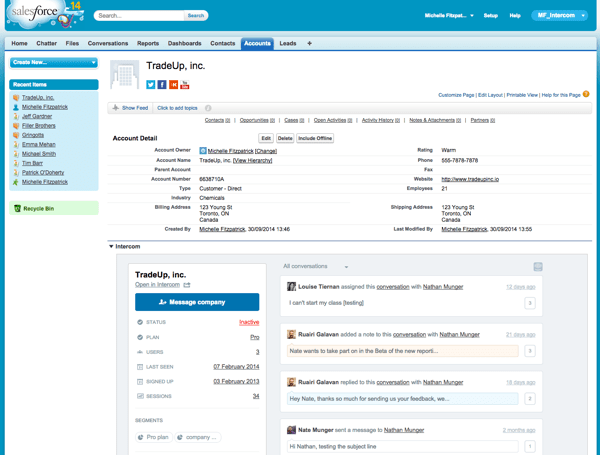
Task: Click the plus tab to view all tabs
Action: click(x=309, y=44)
